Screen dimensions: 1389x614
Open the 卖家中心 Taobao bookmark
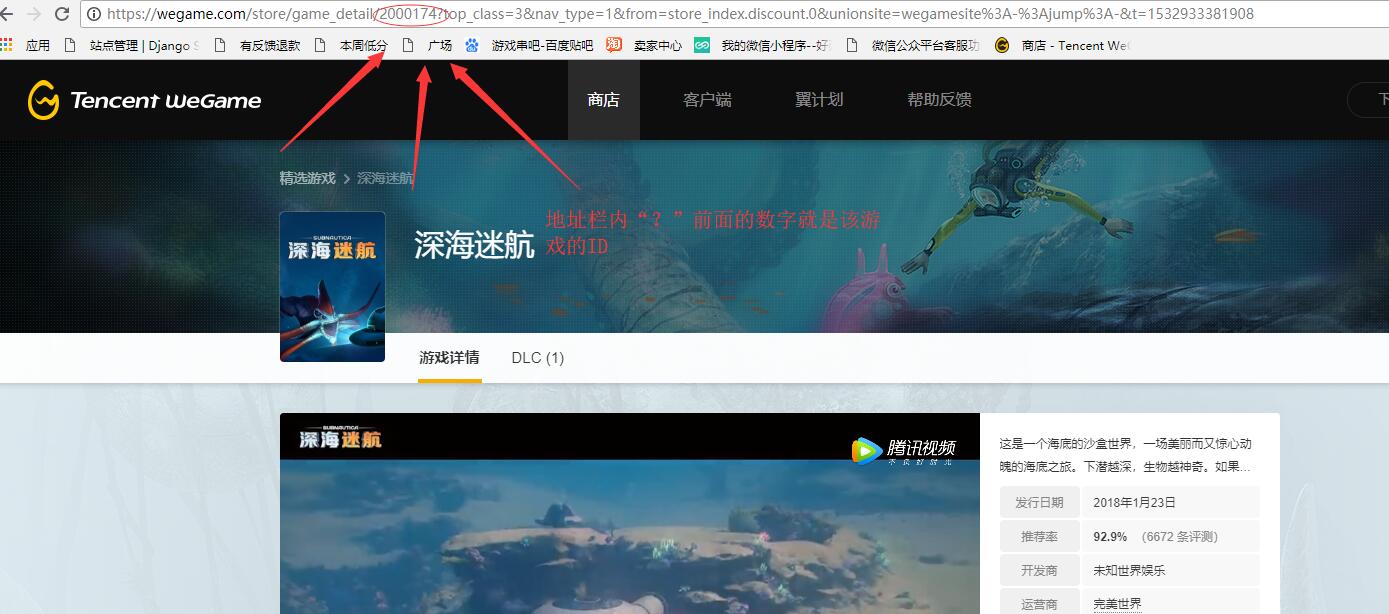pos(644,45)
